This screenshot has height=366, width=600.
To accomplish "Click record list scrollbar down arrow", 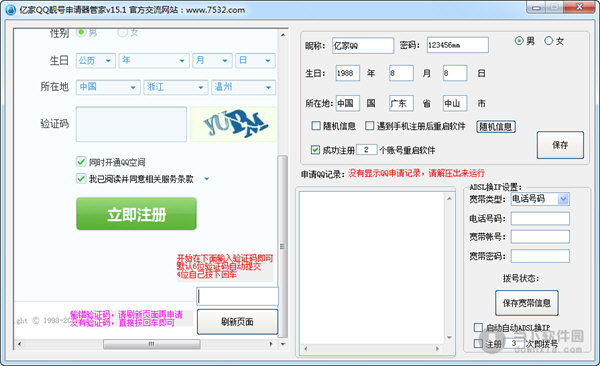I will [x=449, y=338].
